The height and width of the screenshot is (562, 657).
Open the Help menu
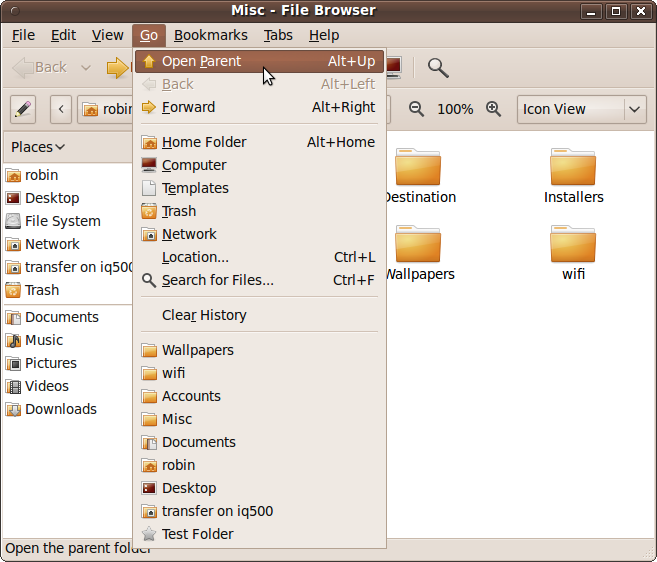point(324,35)
